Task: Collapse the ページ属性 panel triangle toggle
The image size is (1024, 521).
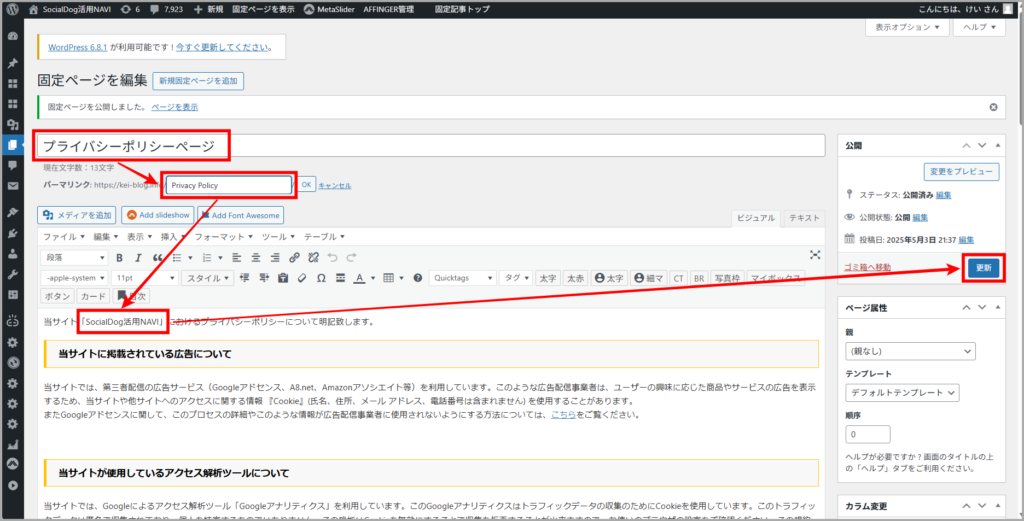Action: 997,308
